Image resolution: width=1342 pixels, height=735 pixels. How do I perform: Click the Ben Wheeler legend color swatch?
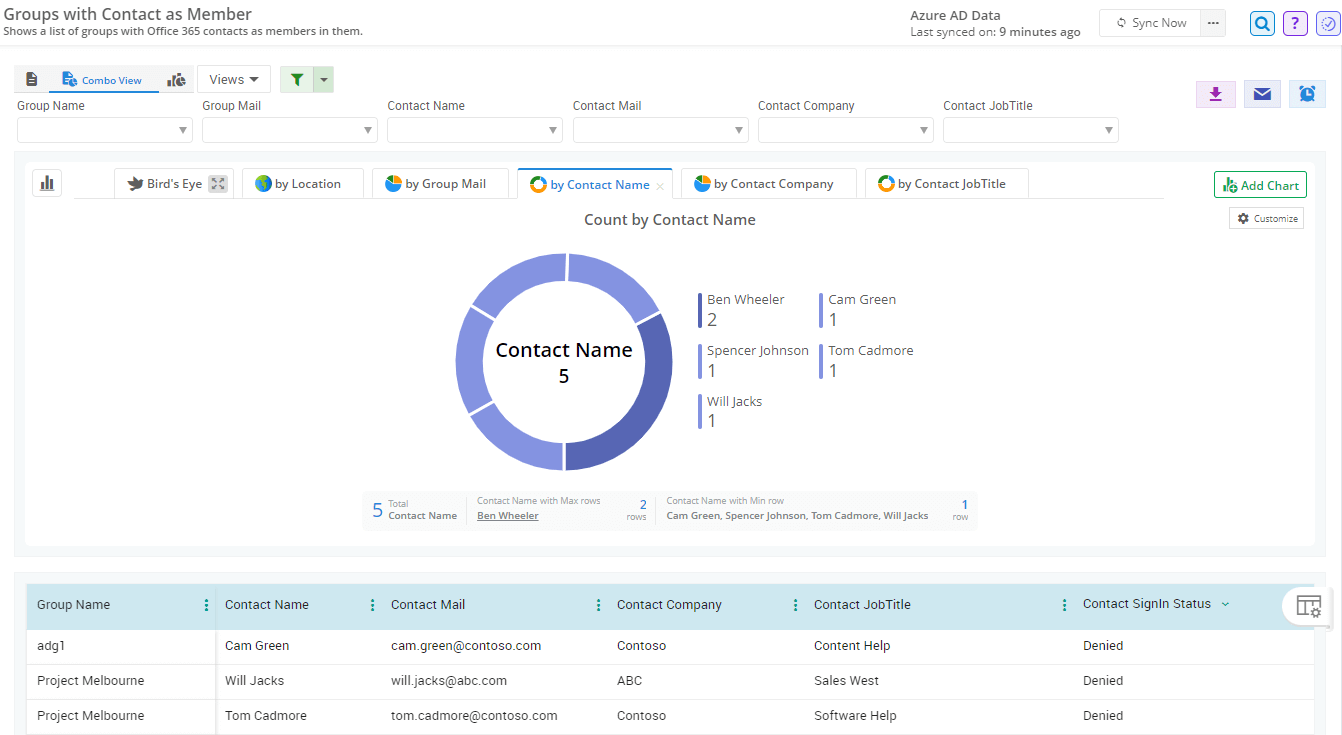click(700, 310)
